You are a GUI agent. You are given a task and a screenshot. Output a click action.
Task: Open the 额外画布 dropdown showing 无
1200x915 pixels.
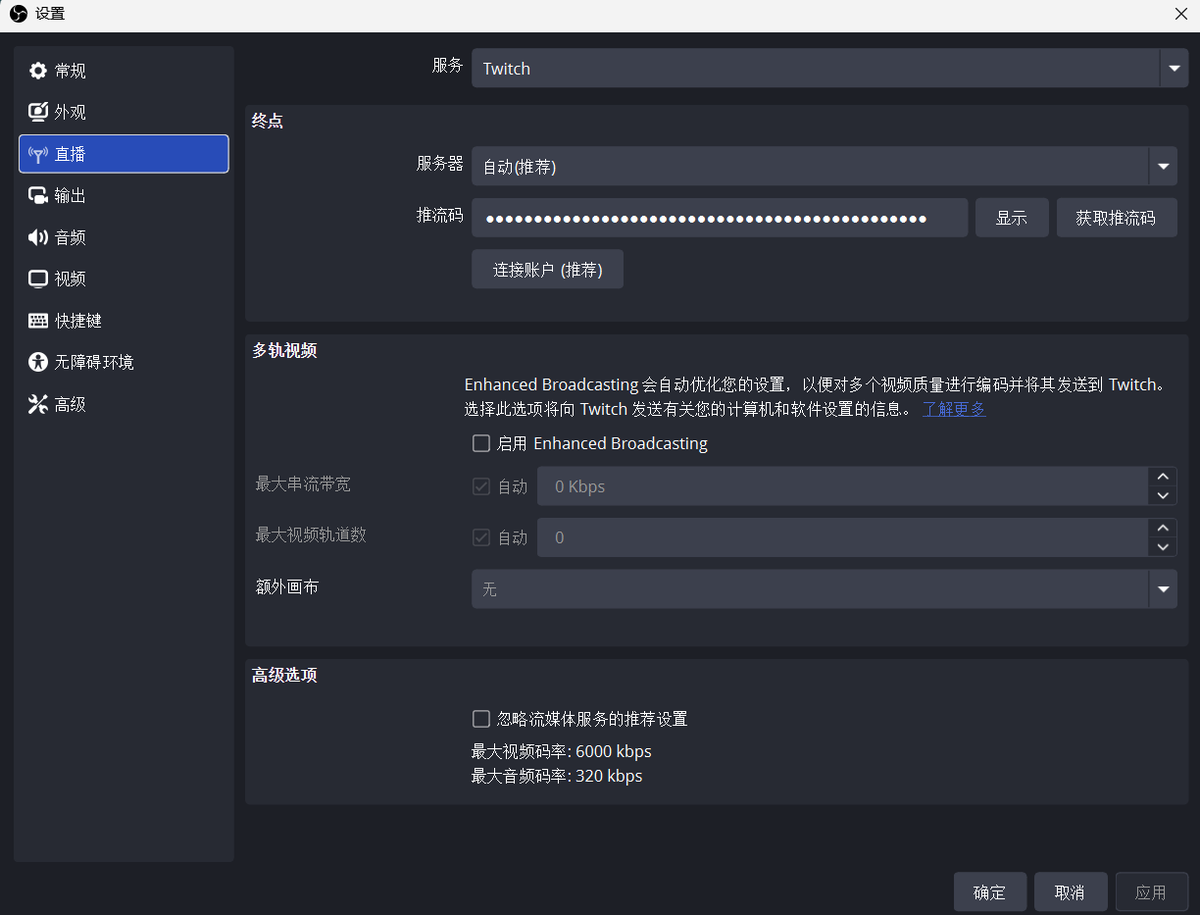coord(1163,589)
